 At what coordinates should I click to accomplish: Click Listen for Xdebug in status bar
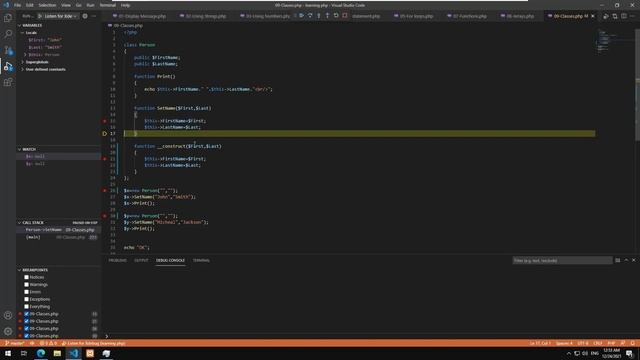pyautogui.click(x=93, y=343)
